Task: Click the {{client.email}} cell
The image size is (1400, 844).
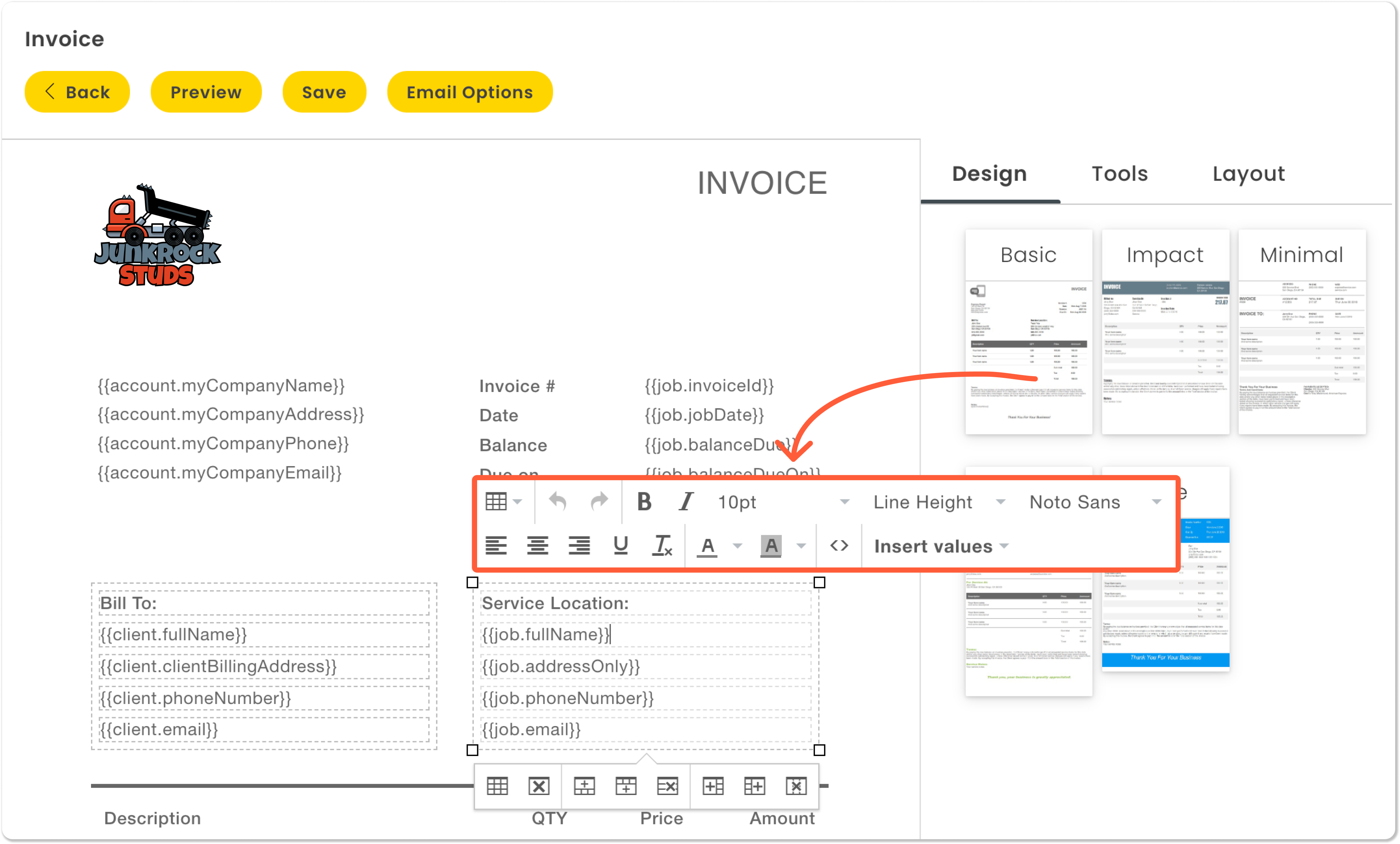Action: point(264,729)
